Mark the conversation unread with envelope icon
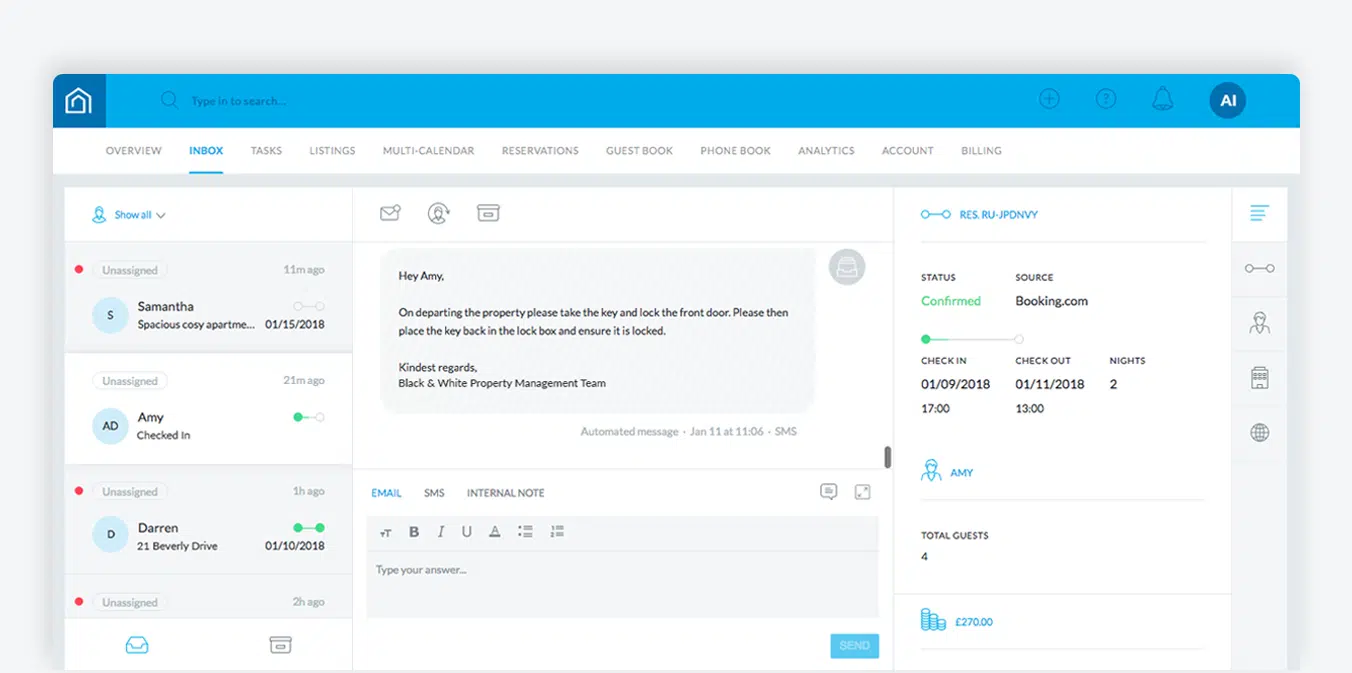This screenshot has width=1352, height=673. point(390,212)
